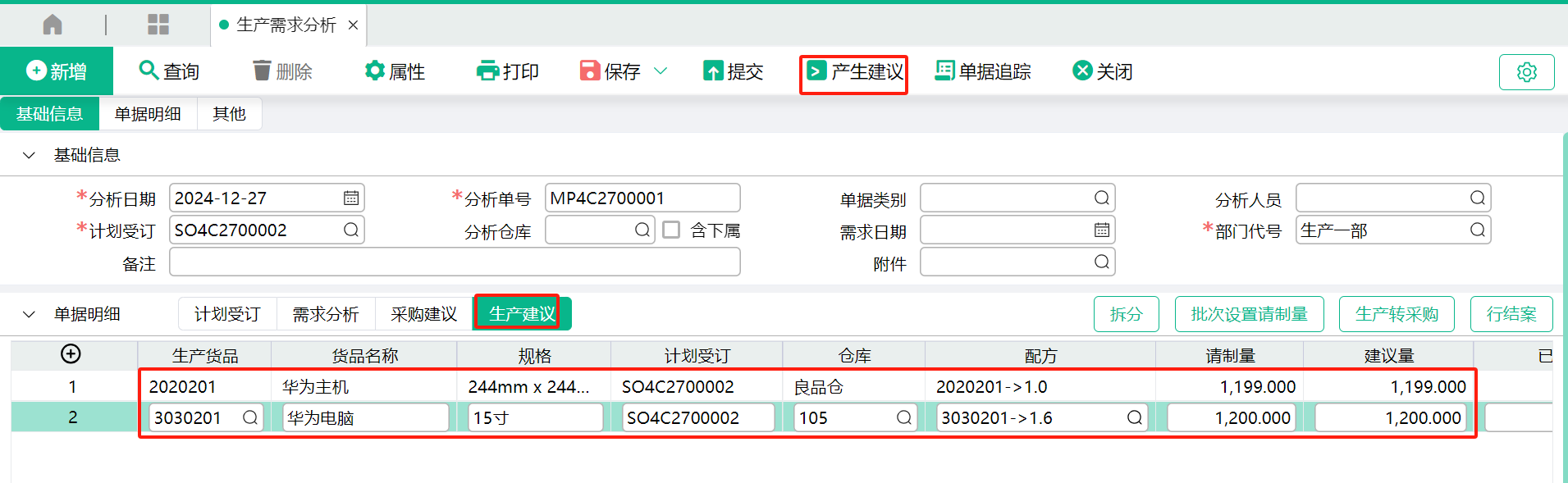1568x483 pixels.
Task: Click the 2020201 product cell
Action: point(205,386)
